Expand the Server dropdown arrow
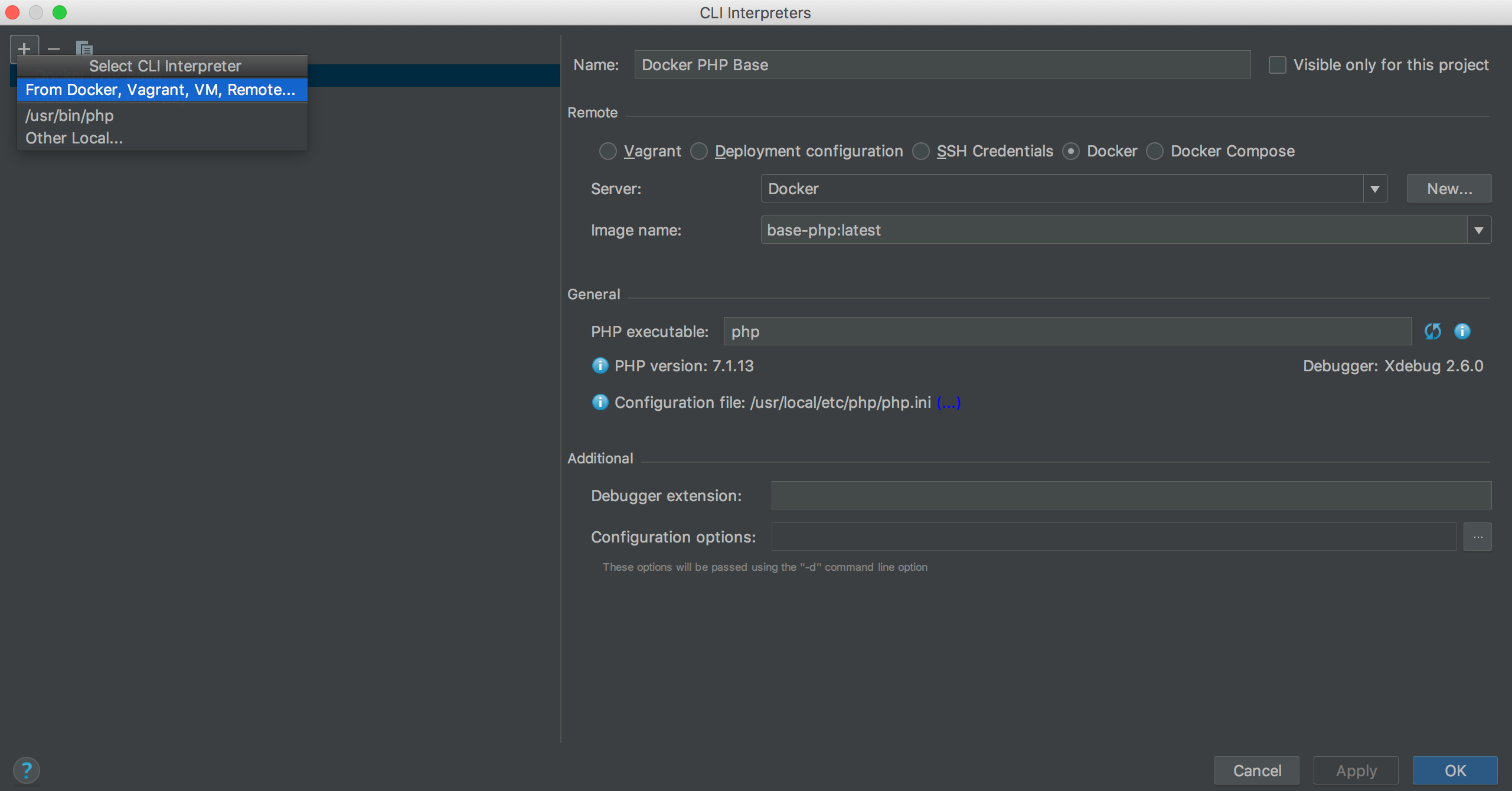This screenshot has width=1512, height=791. tap(1374, 189)
